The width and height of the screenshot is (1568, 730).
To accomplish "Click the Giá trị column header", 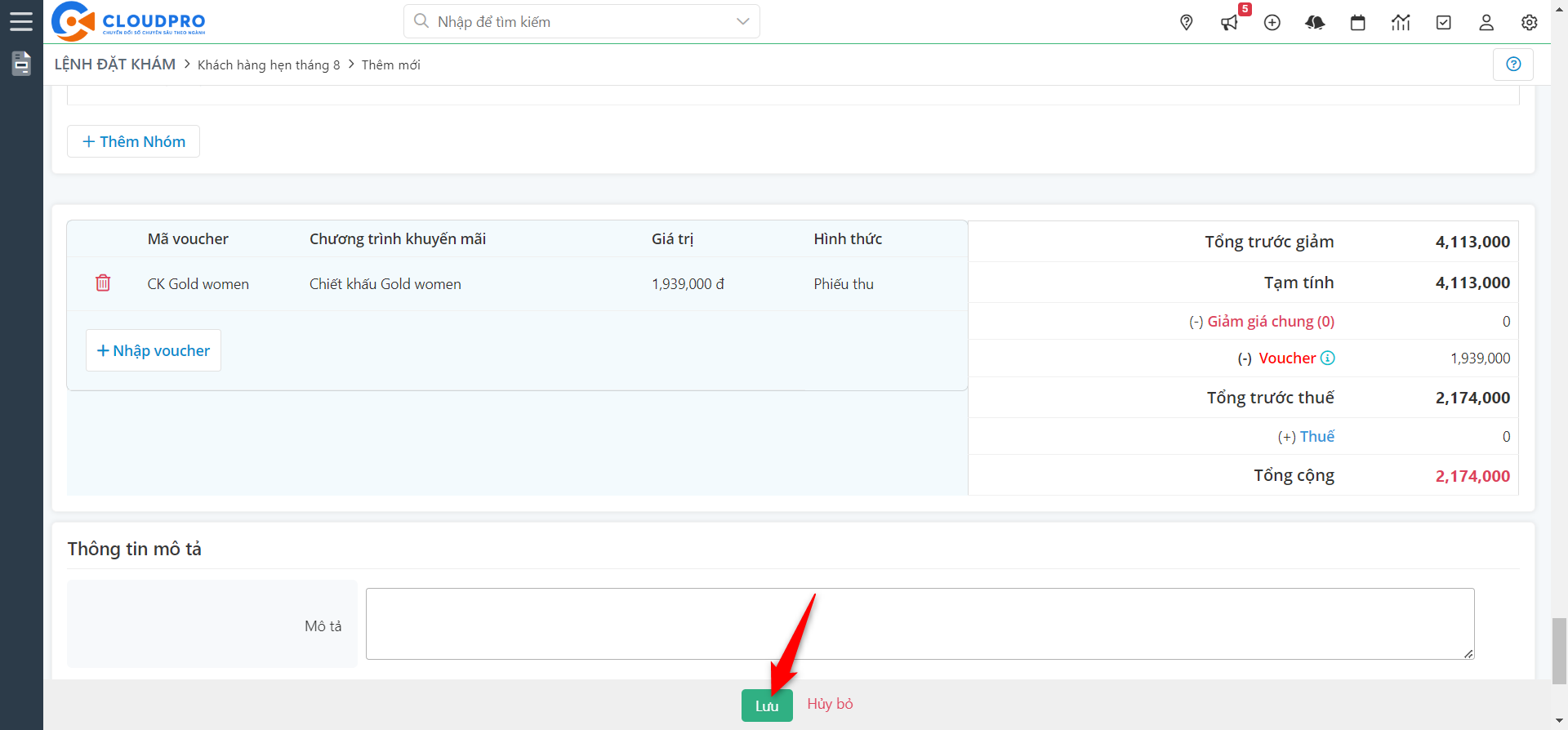I will tap(672, 238).
